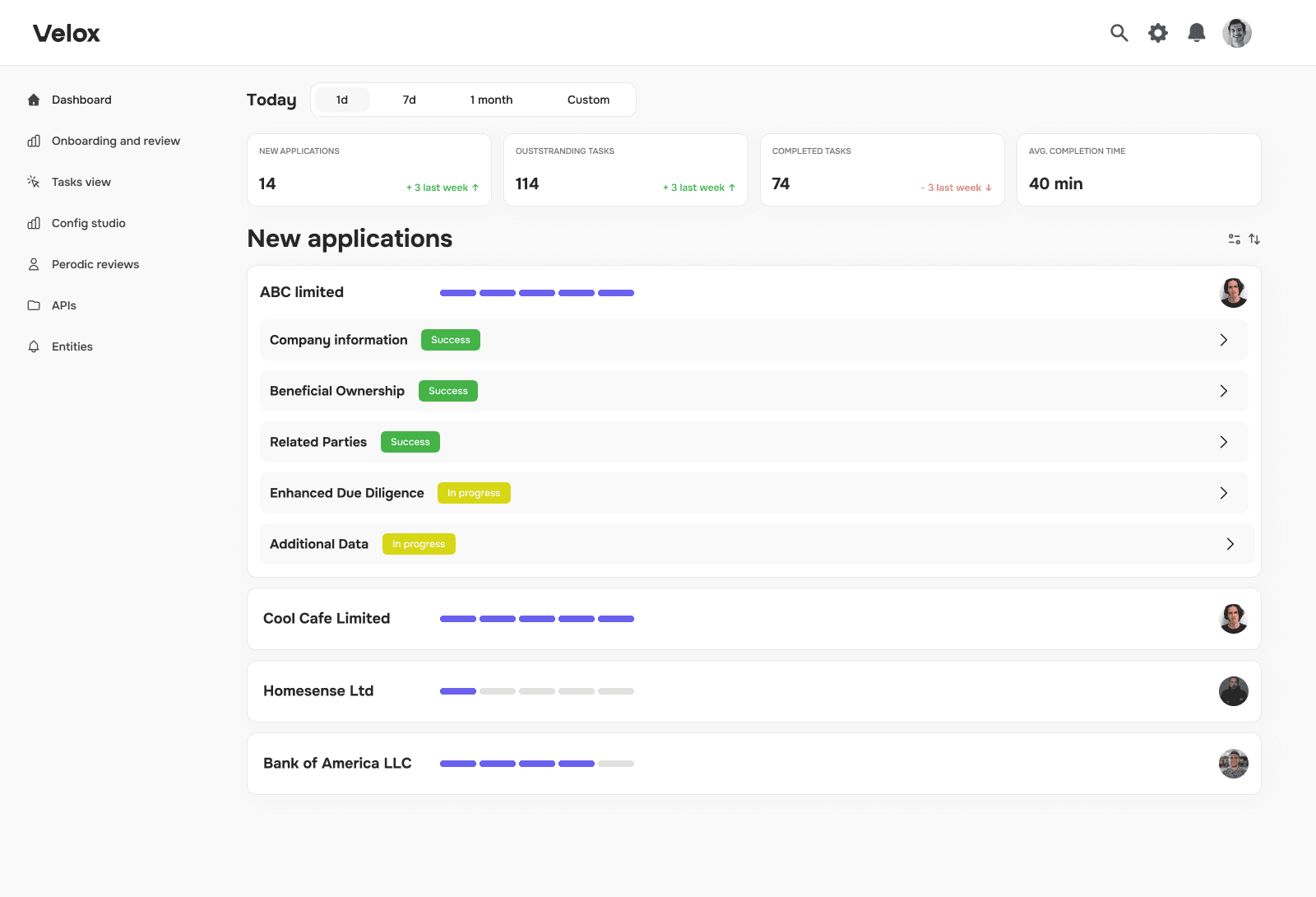
Task: Expand the Additional Data row chevron
Action: [x=1230, y=544]
